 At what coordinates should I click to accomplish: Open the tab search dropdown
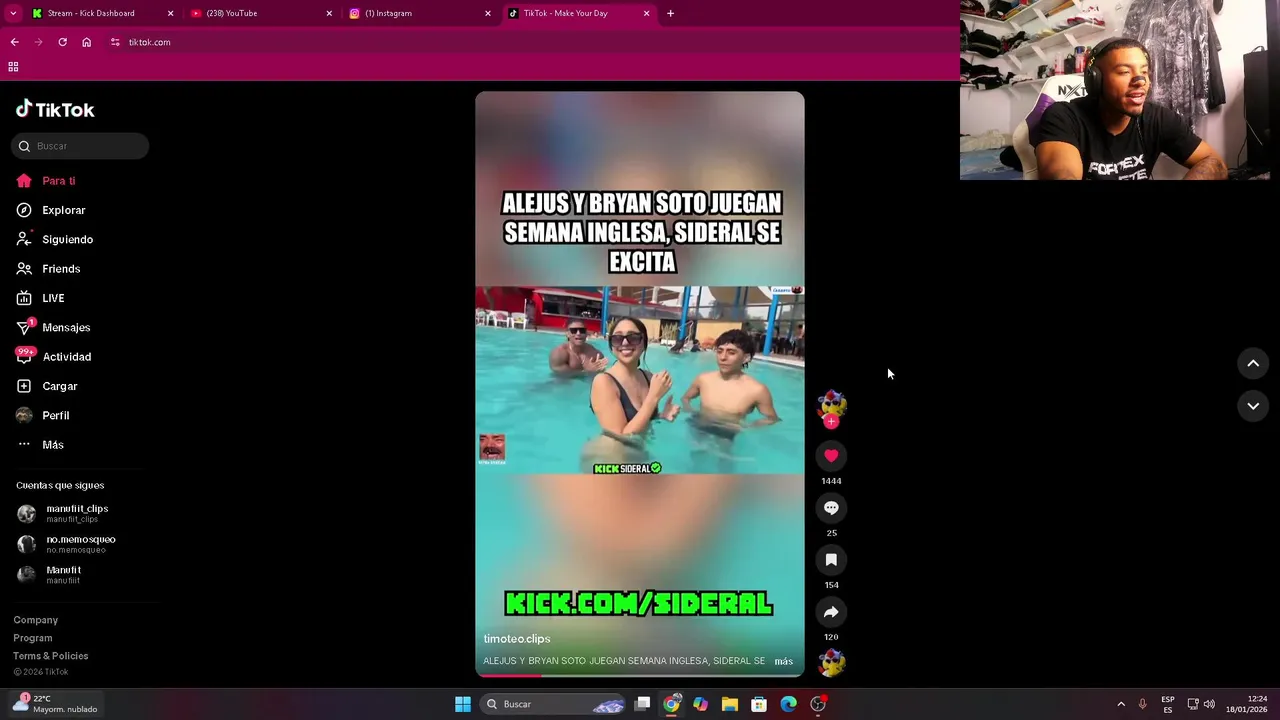13,13
